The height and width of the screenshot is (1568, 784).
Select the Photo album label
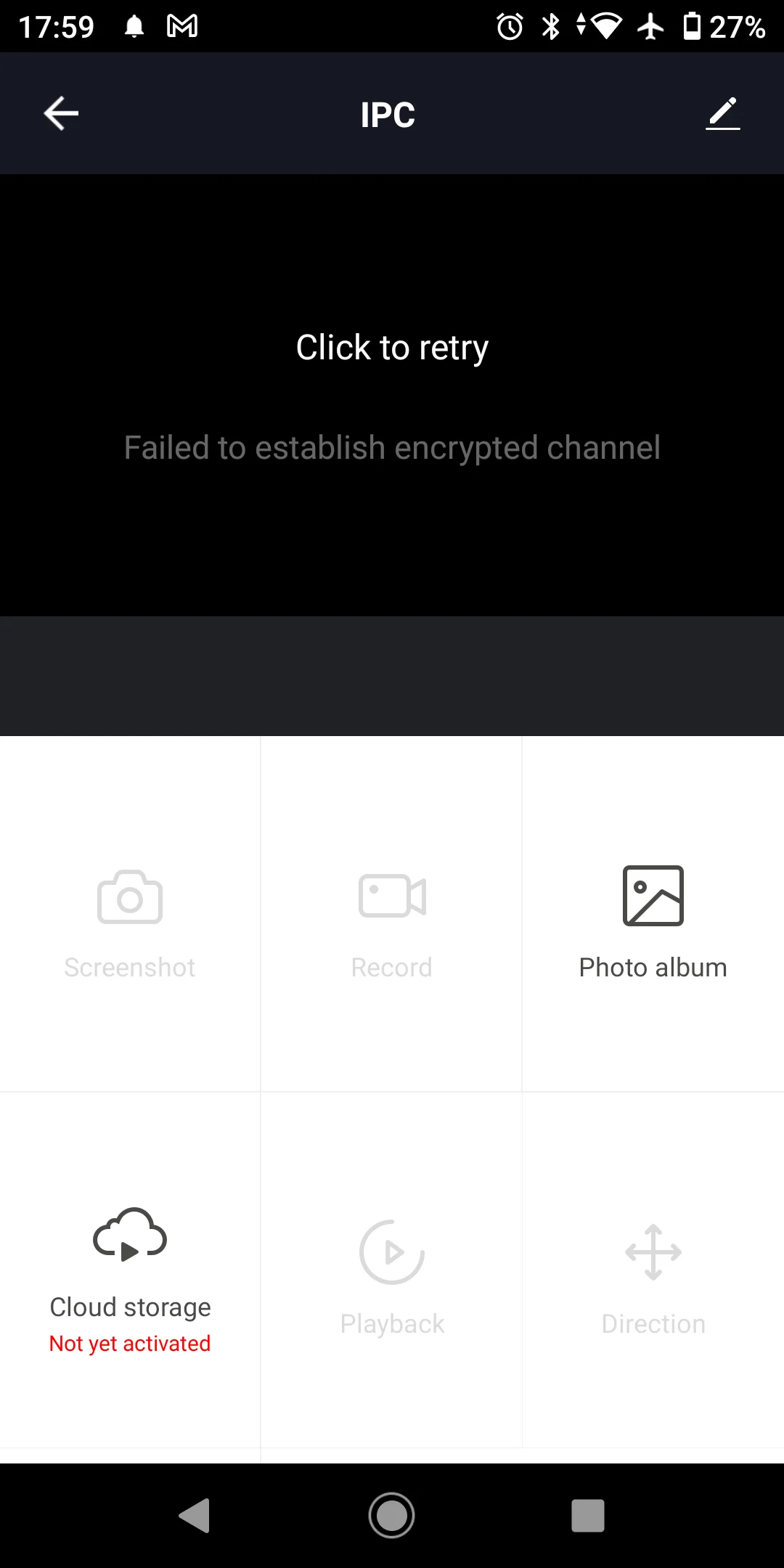click(653, 968)
